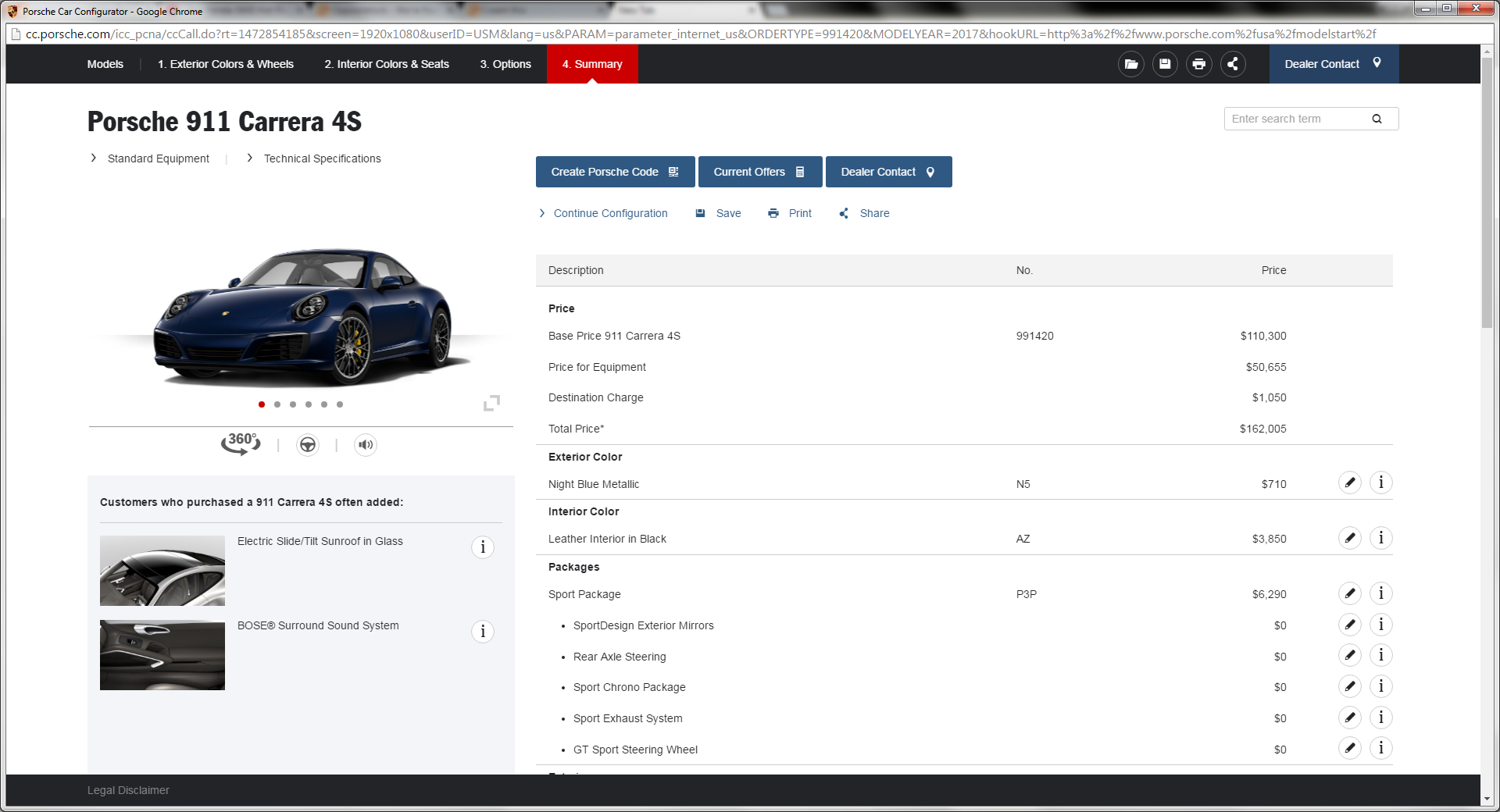Select the sixth car image dot

pyautogui.click(x=340, y=404)
